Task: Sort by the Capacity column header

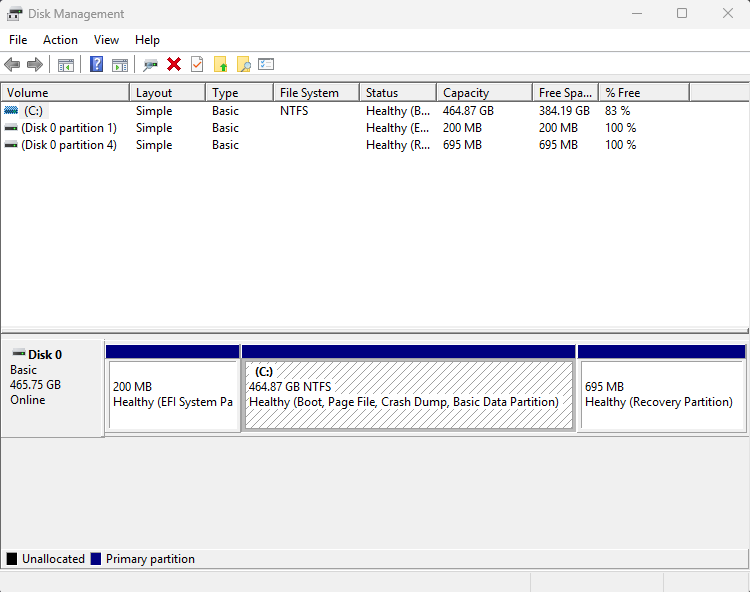Action: pyautogui.click(x=485, y=92)
